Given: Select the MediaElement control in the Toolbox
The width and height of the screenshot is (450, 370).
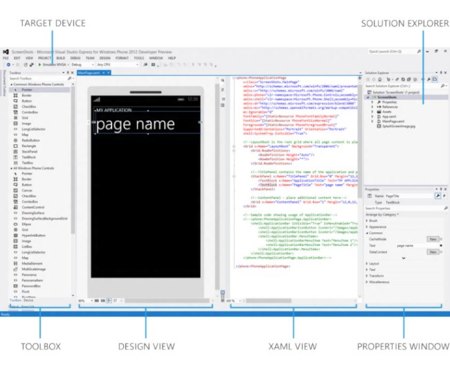Looking at the screenshot, I should (x=32, y=263).
